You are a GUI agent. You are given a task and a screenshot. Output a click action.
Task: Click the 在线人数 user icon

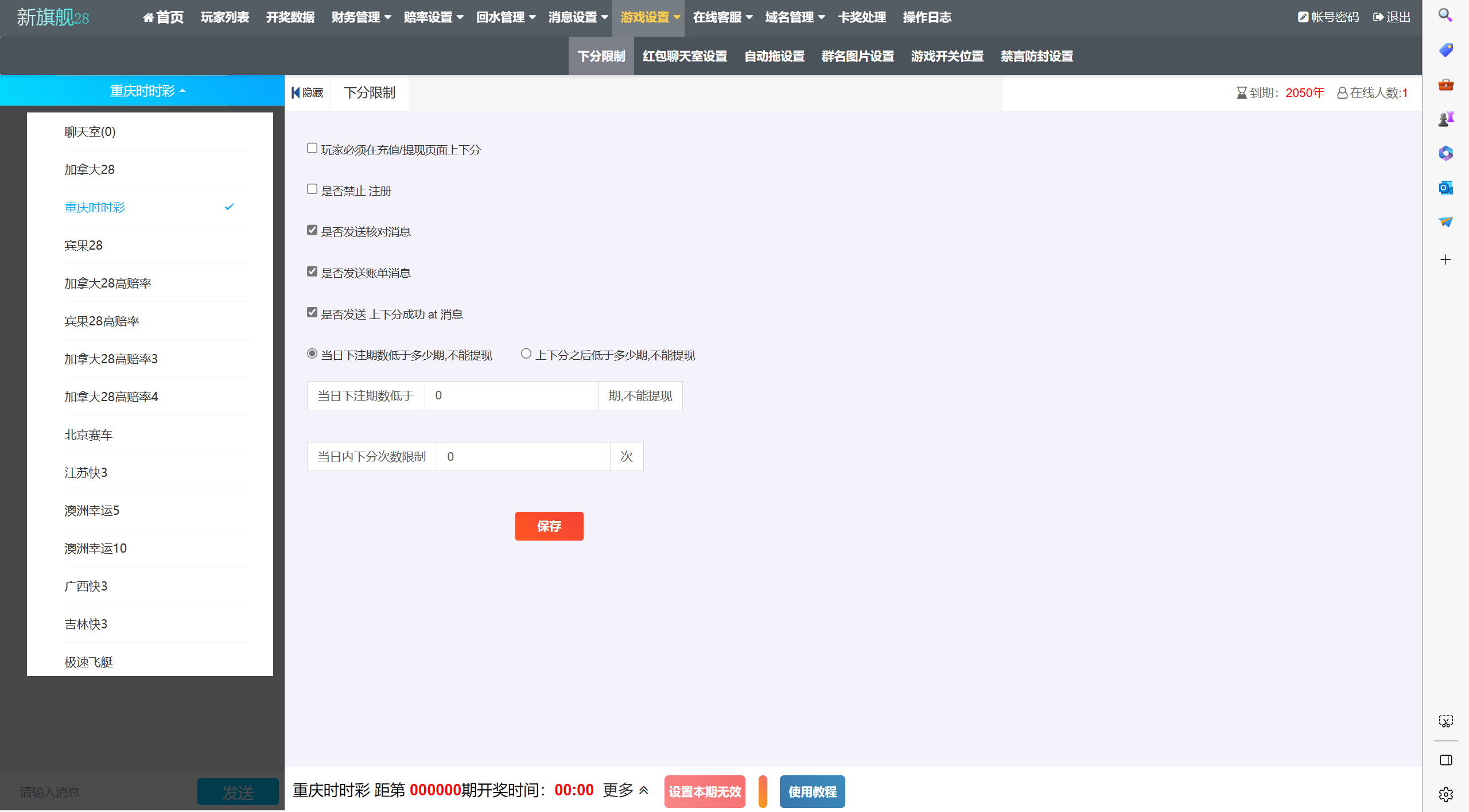click(x=1342, y=93)
